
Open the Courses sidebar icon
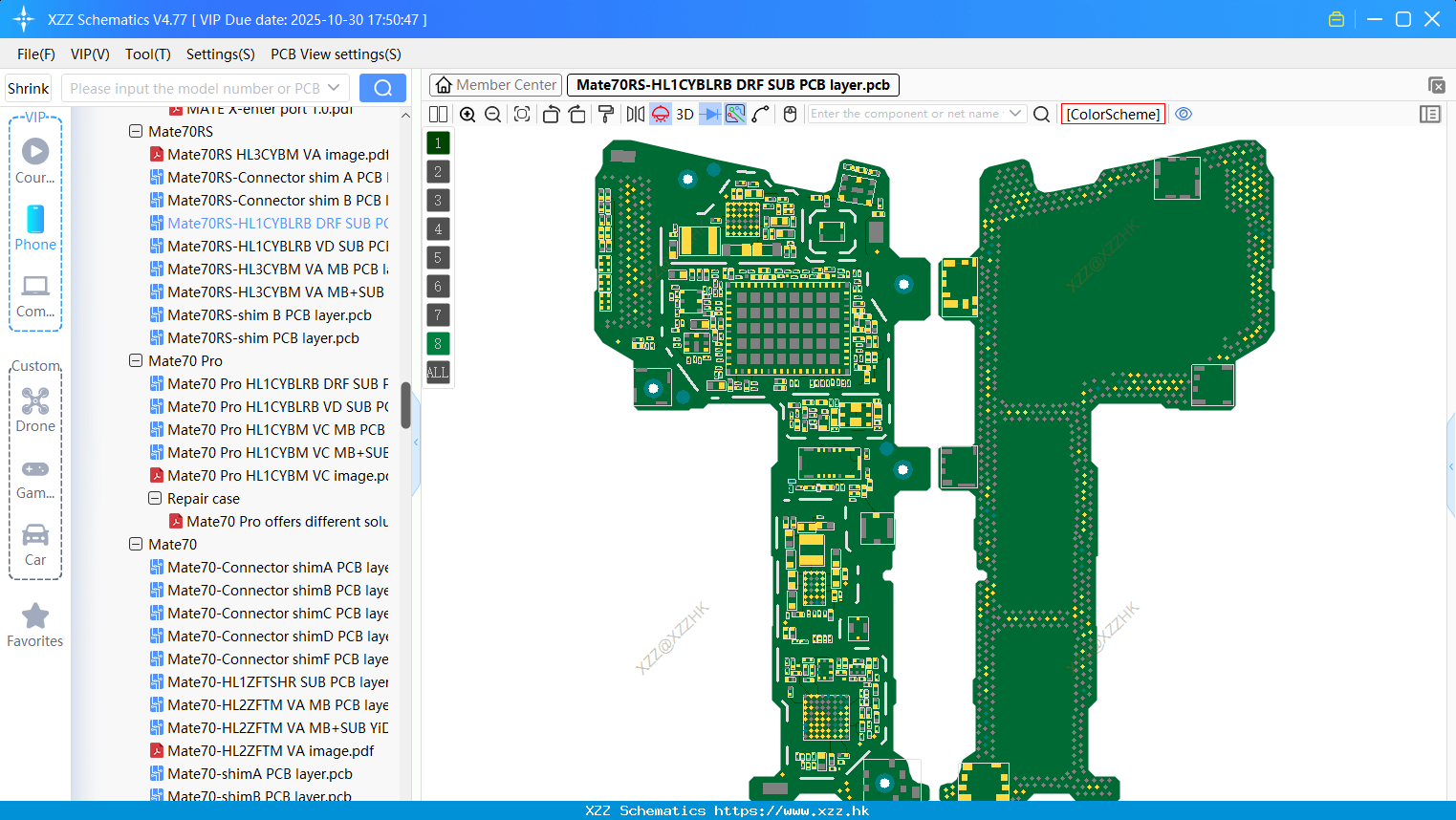point(35,161)
